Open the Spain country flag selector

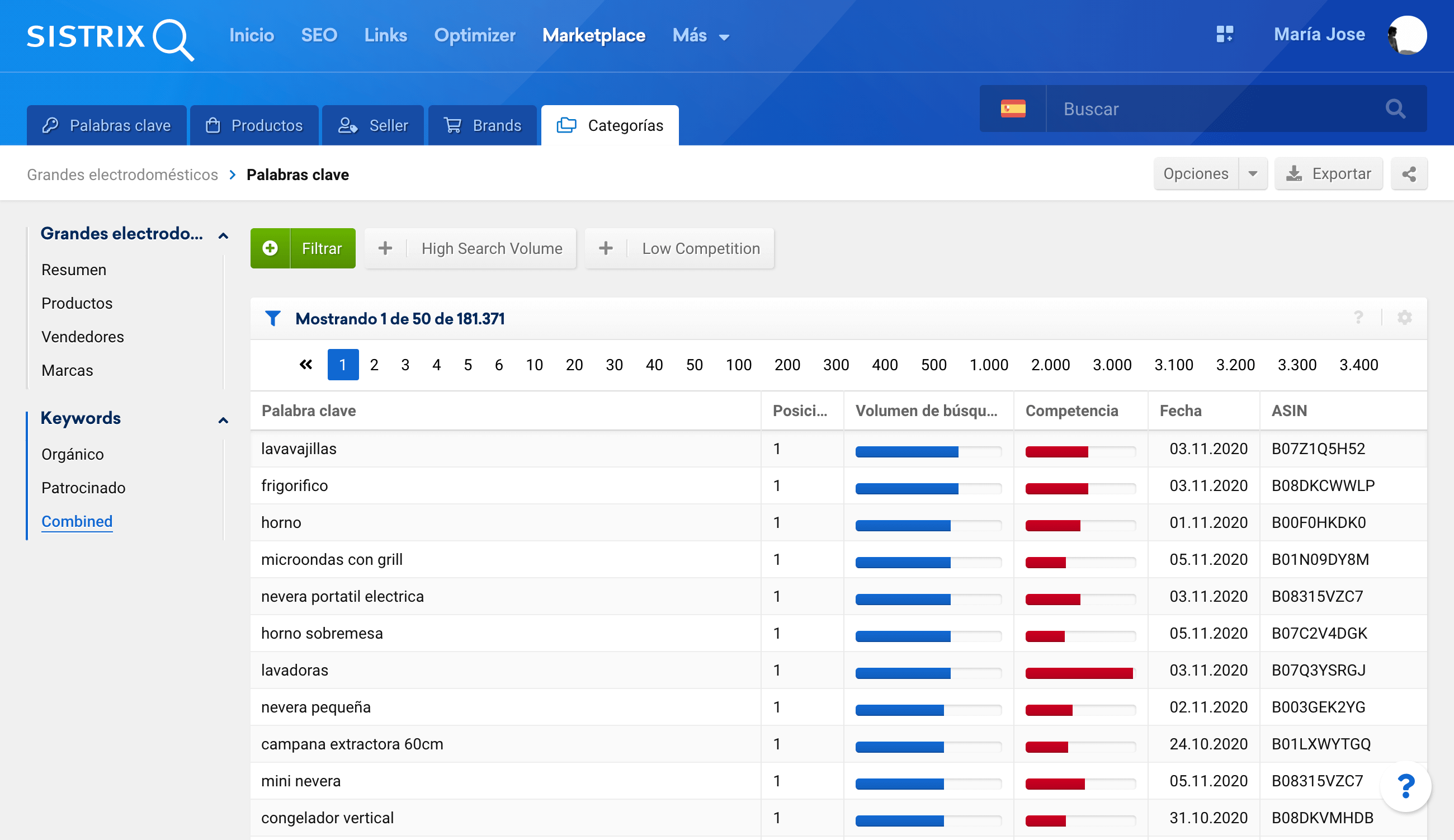click(x=1013, y=108)
